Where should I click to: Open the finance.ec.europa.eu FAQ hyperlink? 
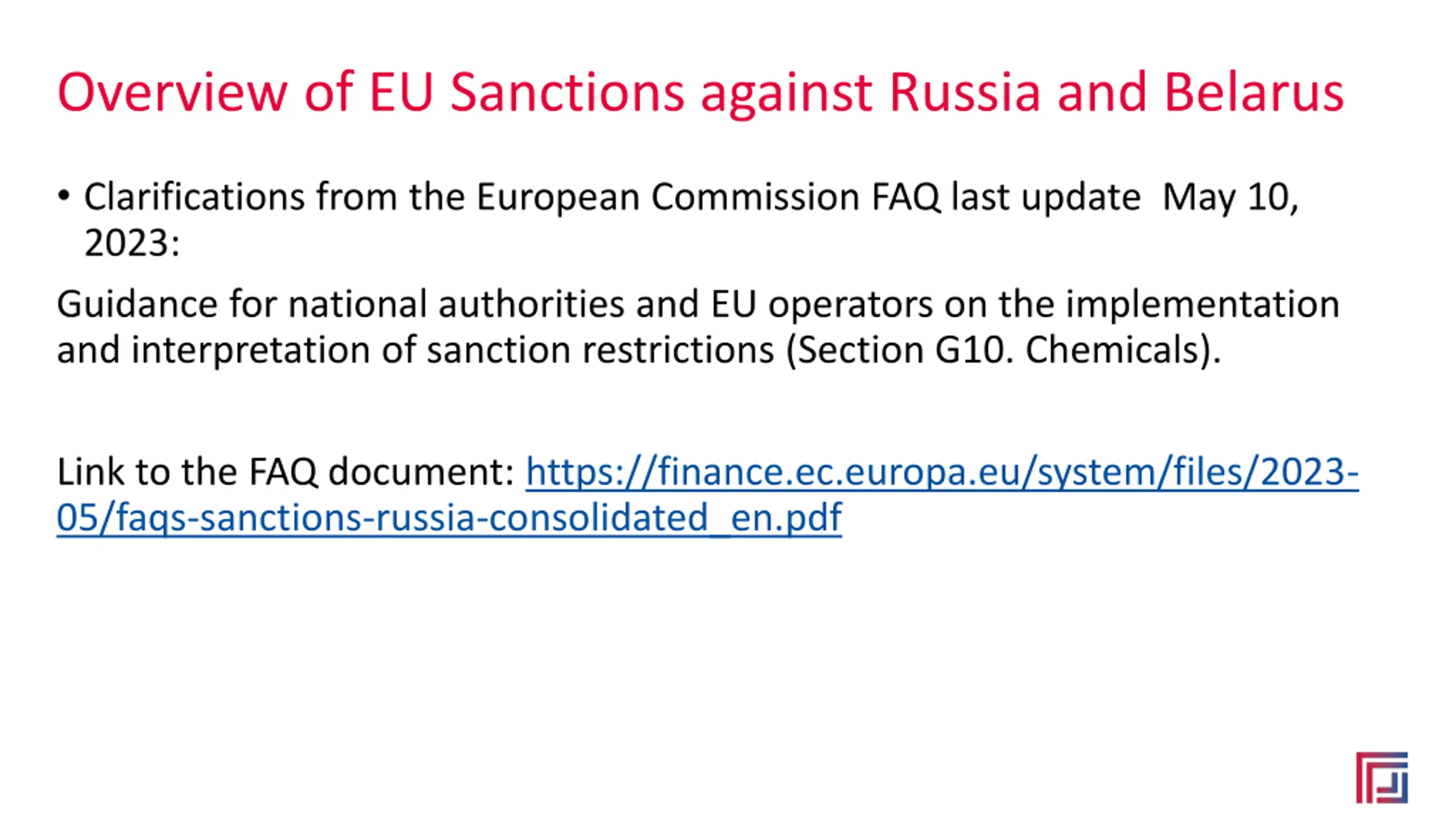click(x=941, y=472)
